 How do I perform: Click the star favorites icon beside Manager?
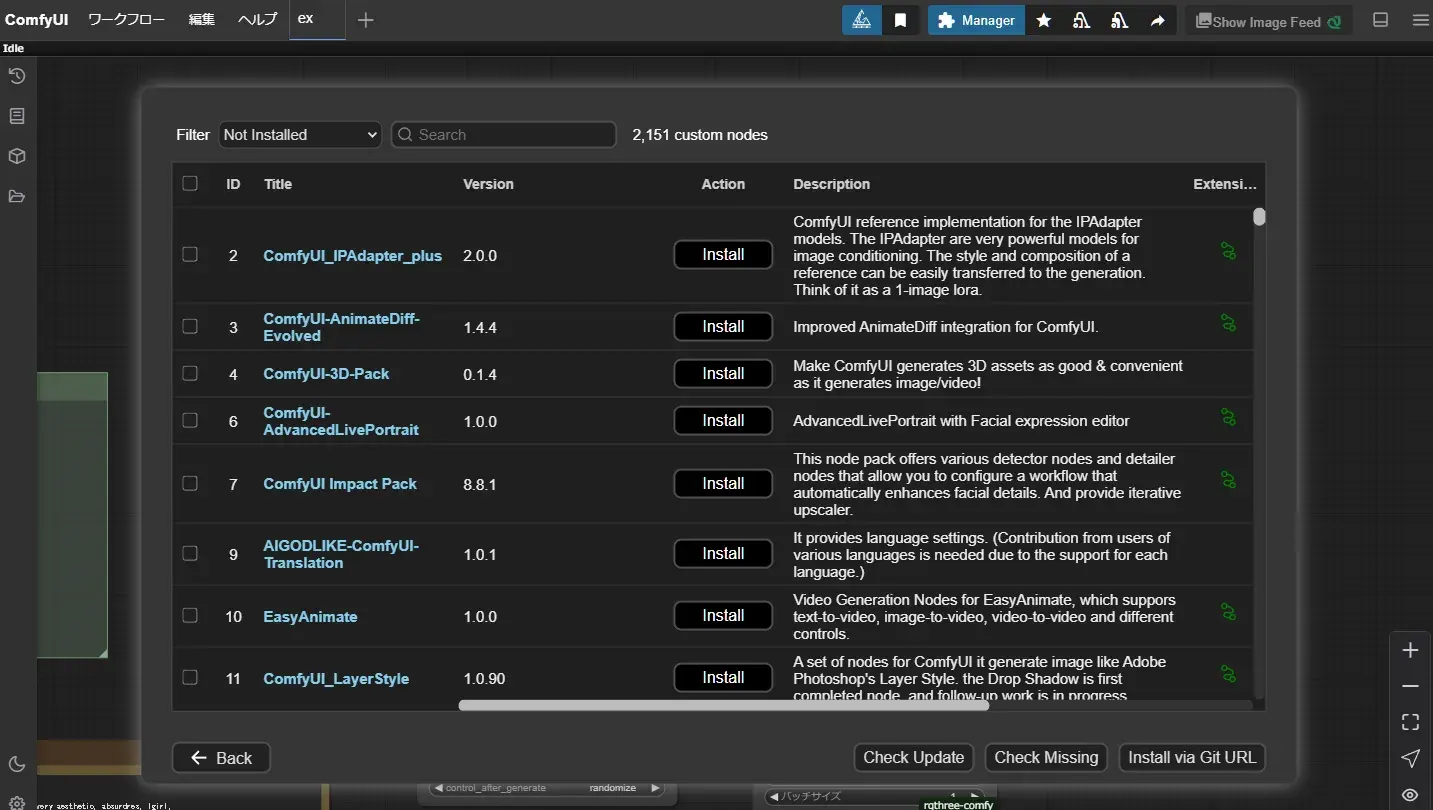click(1043, 20)
